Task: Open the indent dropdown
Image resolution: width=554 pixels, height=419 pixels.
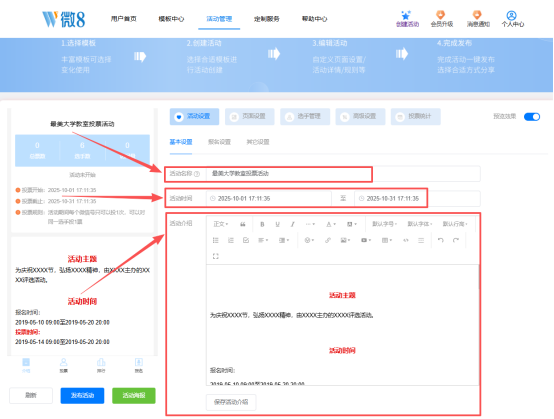Action: click(x=284, y=240)
